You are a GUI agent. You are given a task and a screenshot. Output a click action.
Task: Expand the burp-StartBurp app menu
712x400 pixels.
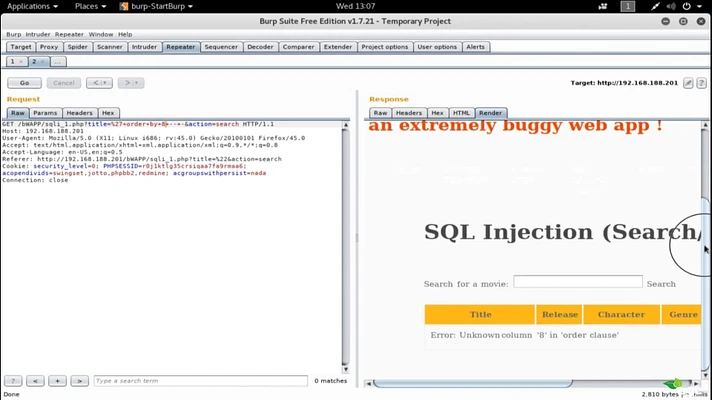point(156,6)
